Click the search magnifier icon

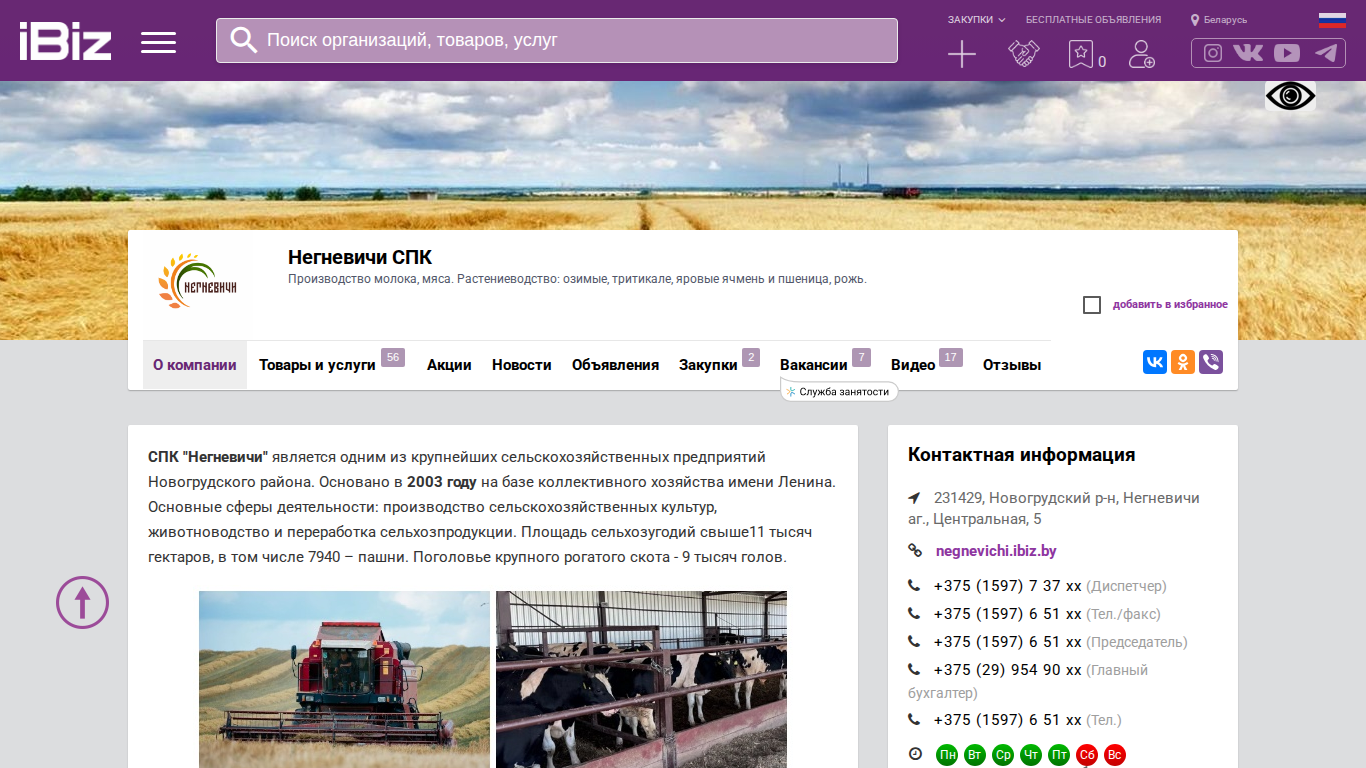point(243,40)
